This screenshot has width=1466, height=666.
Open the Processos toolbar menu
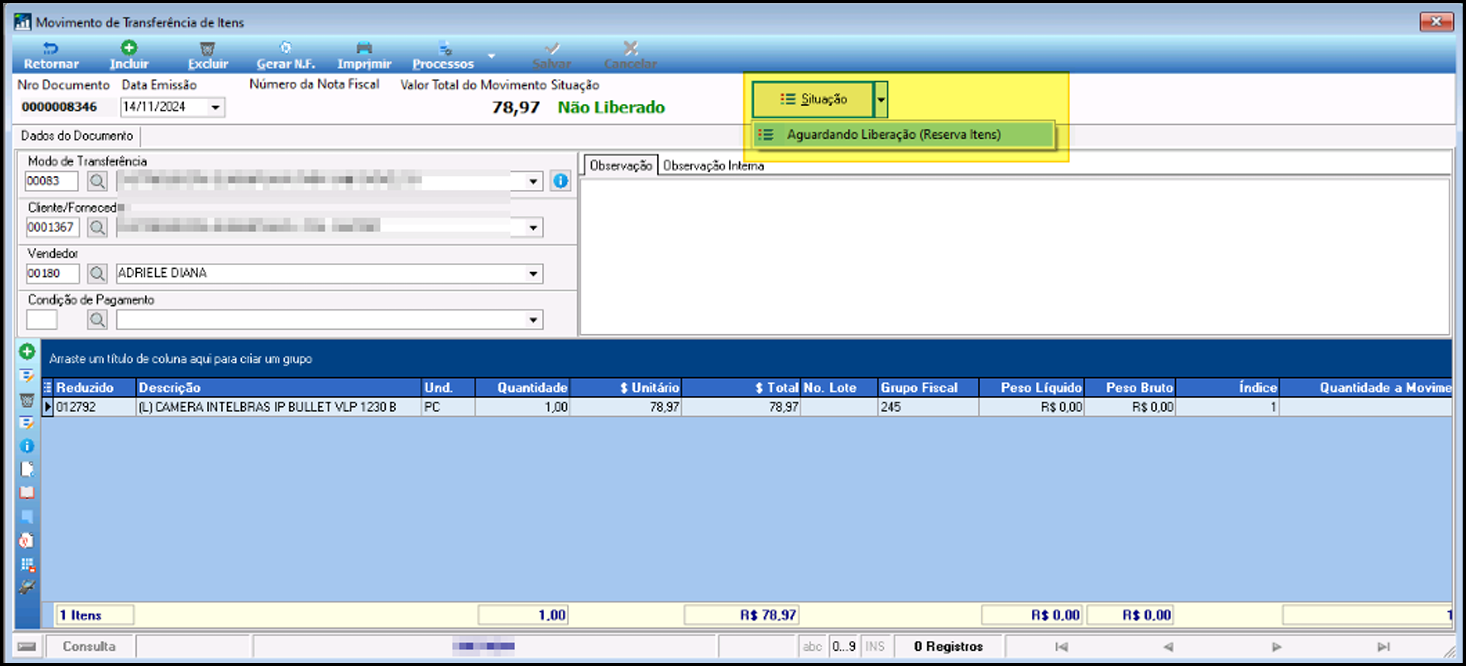click(443, 55)
